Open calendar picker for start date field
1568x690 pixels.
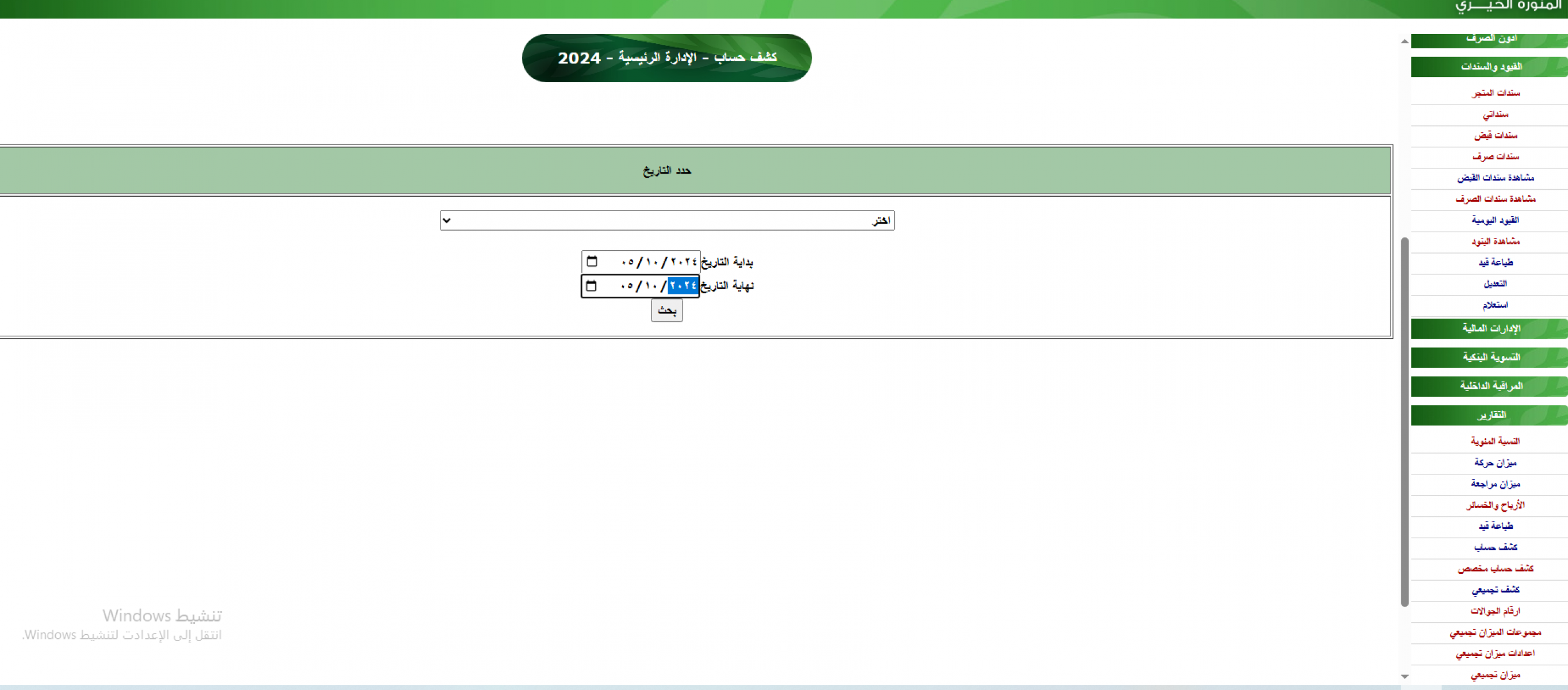592,262
